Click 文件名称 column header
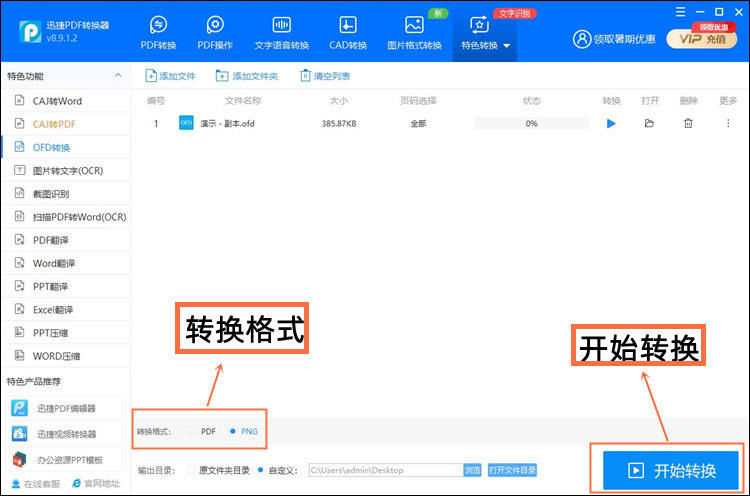The width and height of the screenshot is (750, 496). coord(243,100)
